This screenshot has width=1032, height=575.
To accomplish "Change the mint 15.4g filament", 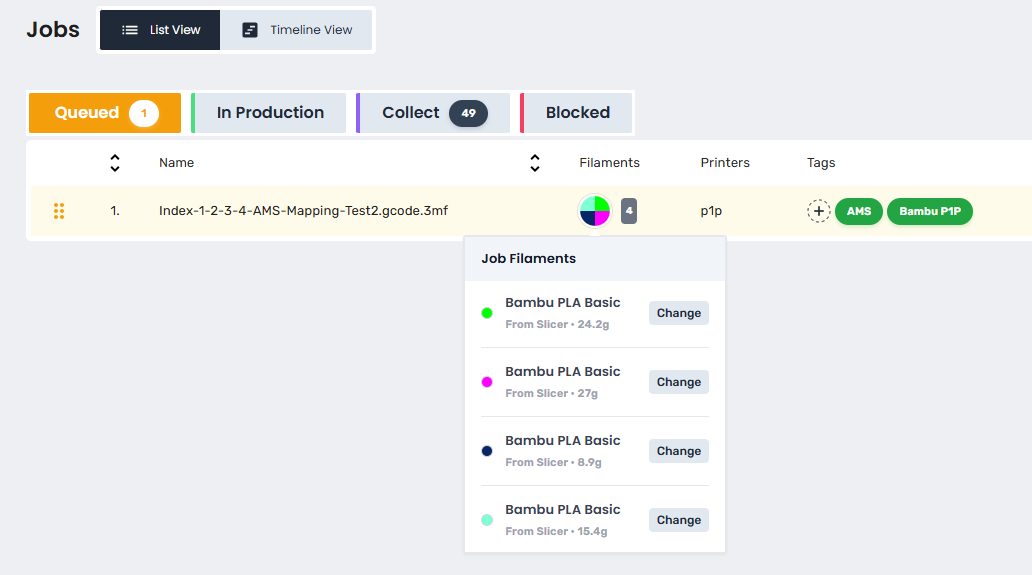I will click(x=679, y=520).
